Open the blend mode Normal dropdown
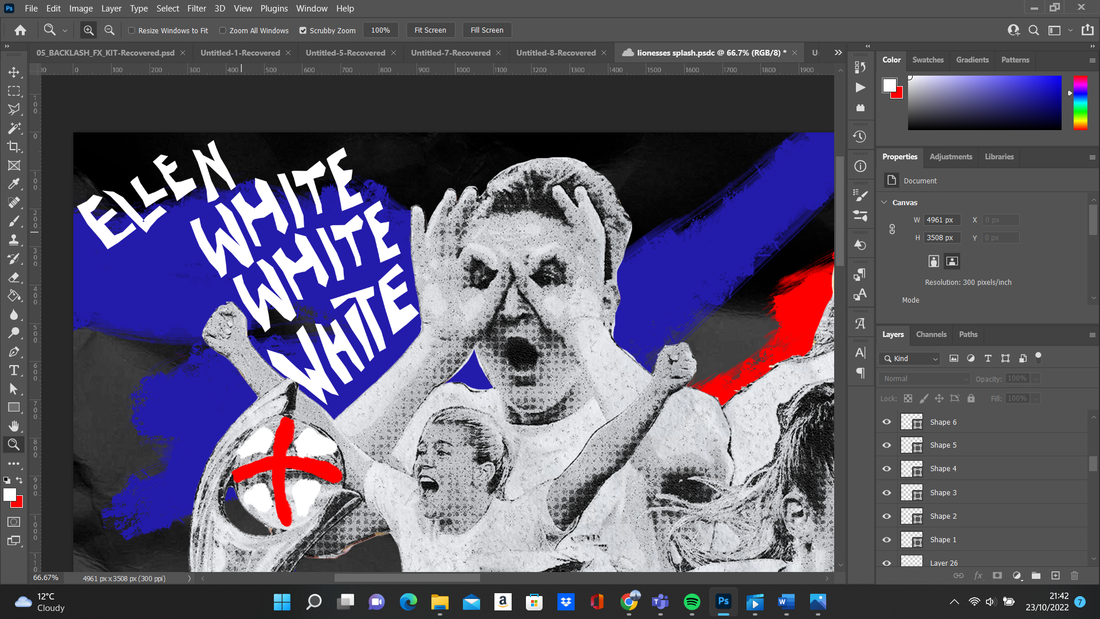 (x=924, y=378)
